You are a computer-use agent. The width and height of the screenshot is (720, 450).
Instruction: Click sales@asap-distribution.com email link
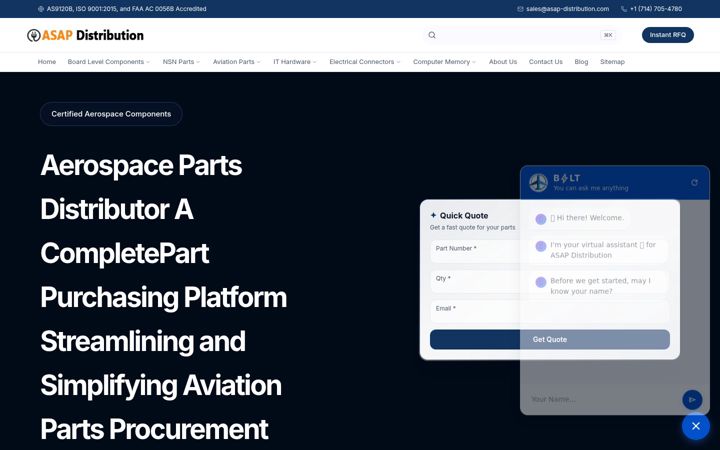tap(568, 9)
